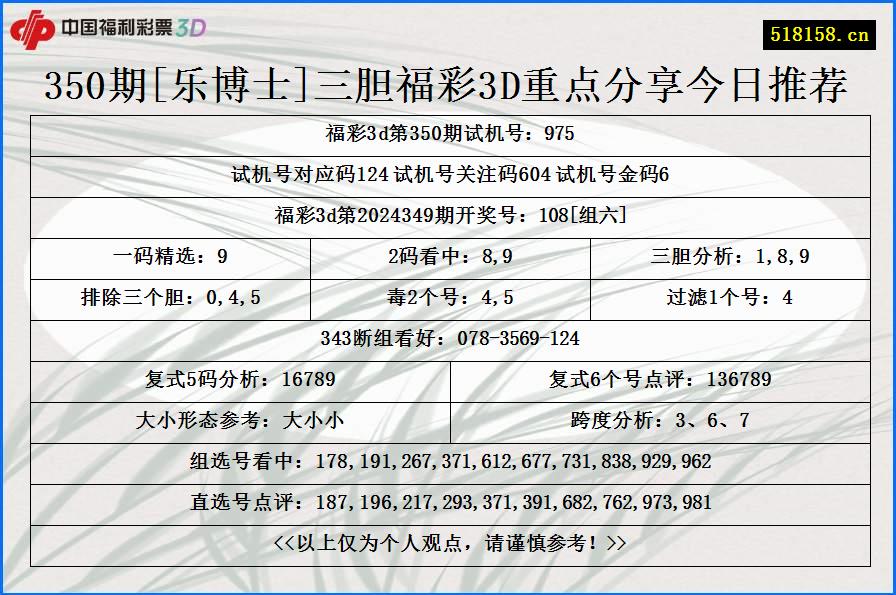Click the 2码看中：8,9 cell
Image resolution: width=896 pixels, height=595 pixels.
pos(448,256)
